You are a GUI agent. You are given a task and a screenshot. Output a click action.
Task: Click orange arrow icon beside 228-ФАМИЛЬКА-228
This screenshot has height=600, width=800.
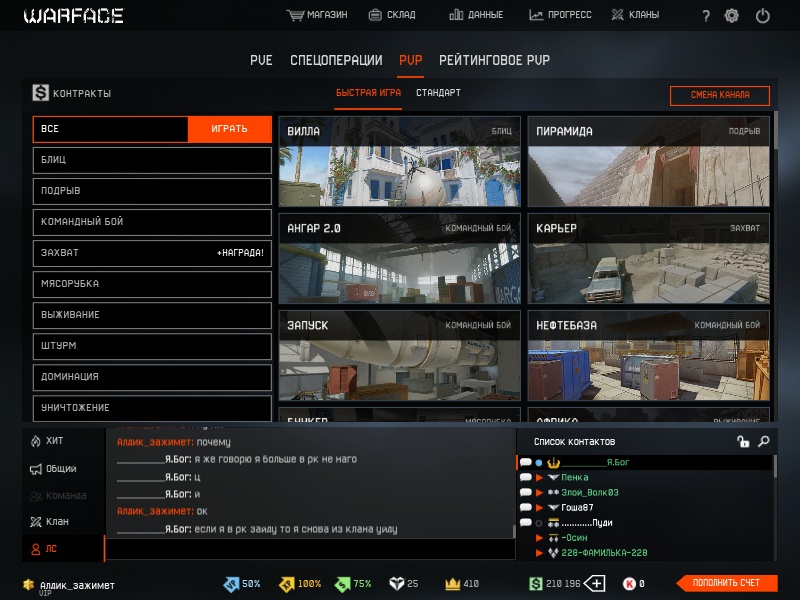click(x=539, y=553)
